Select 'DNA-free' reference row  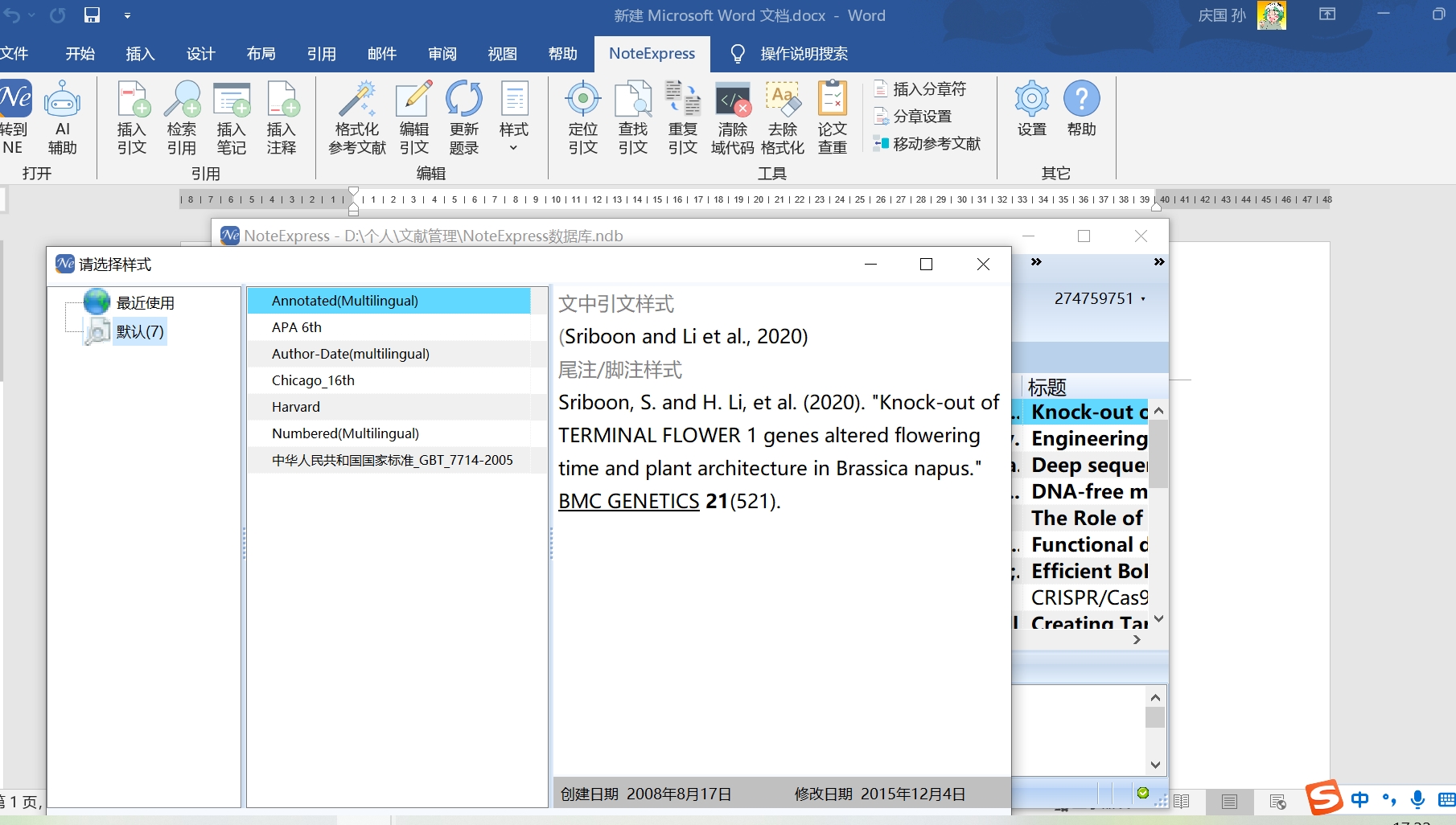[x=1080, y=491]
